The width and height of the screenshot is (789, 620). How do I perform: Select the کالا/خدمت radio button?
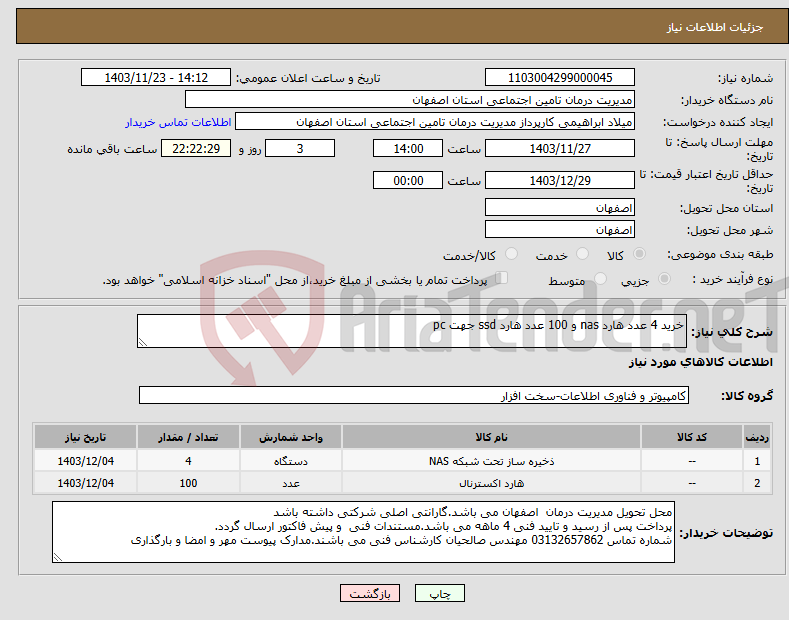[x=511, y=254]
